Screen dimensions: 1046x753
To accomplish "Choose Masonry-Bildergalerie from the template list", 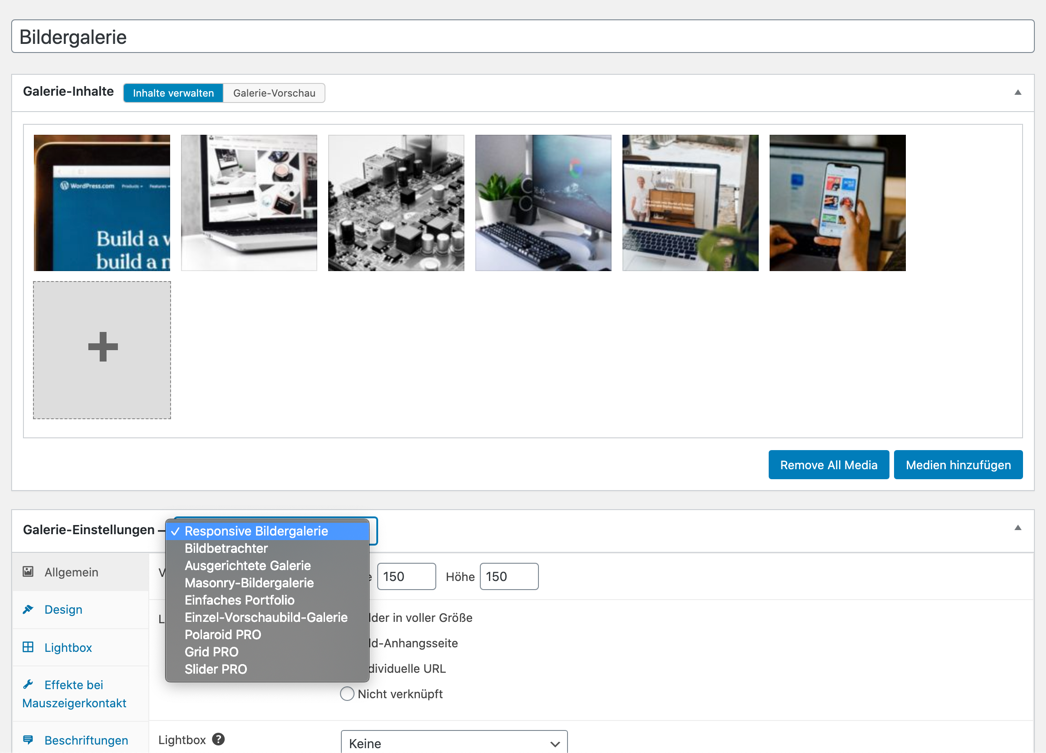I will tap(249, 583).
